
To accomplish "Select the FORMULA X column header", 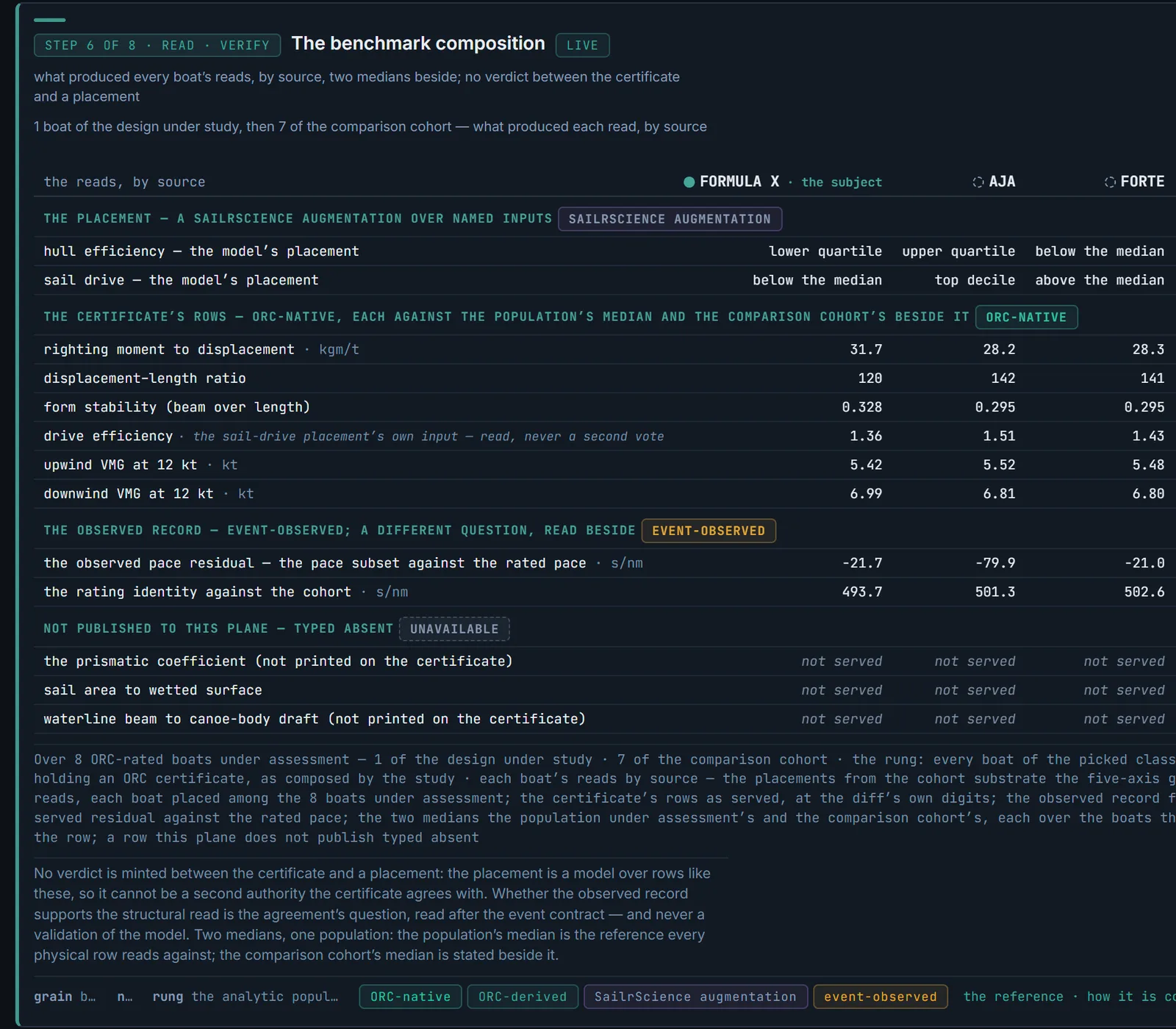I will [x=783, y=182].
